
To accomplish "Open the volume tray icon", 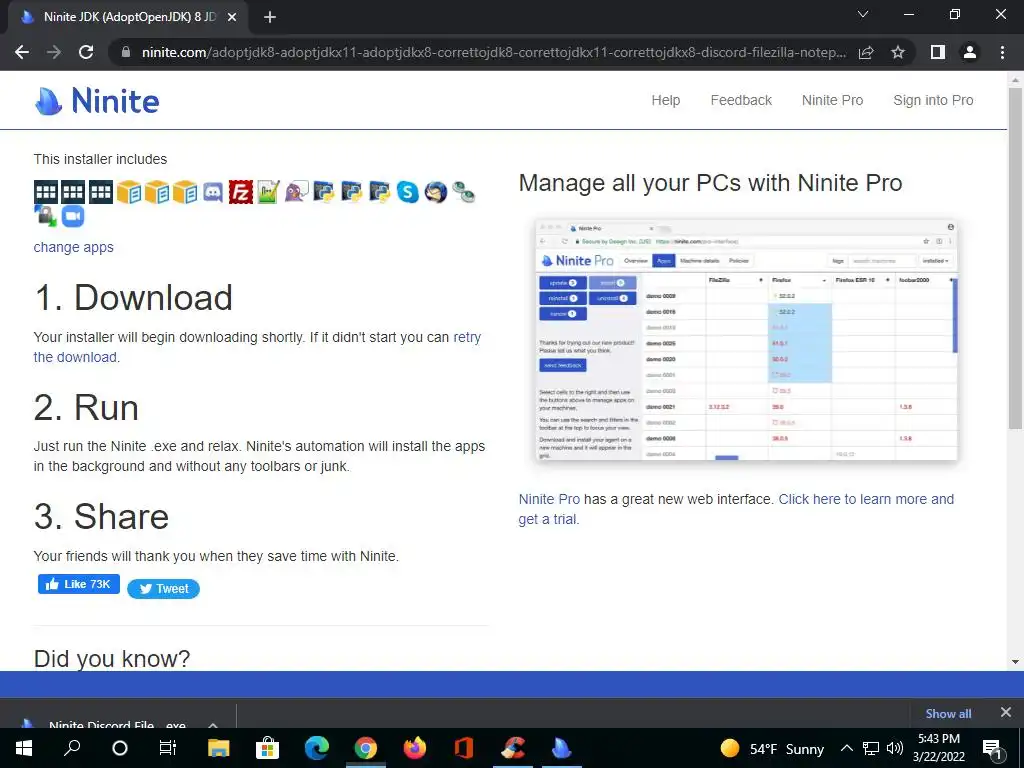I will pyautogui.click(x=895, y=748).
